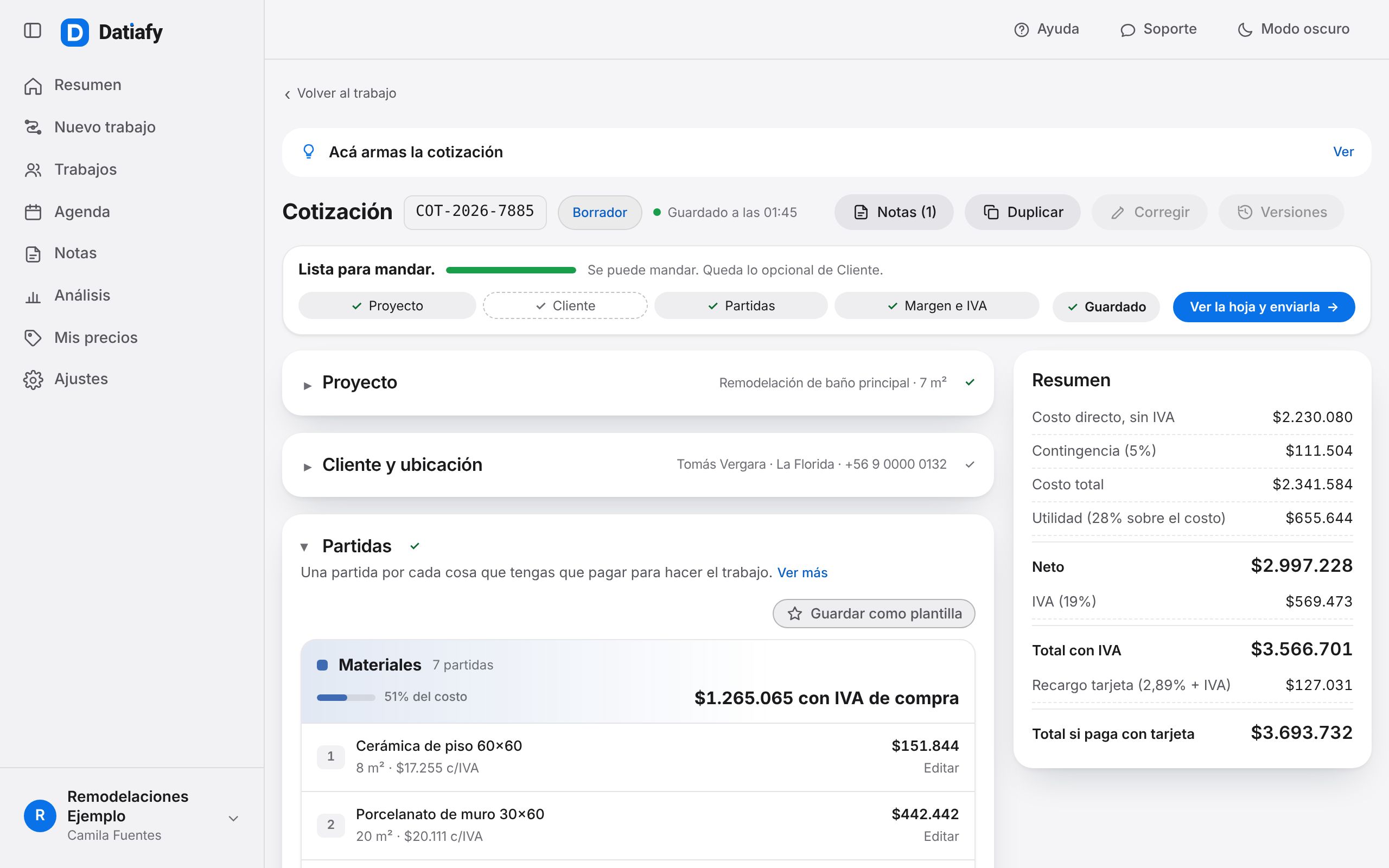Click Ver más link in Partidas
The image size is (1389, 868).
(802, 572)
